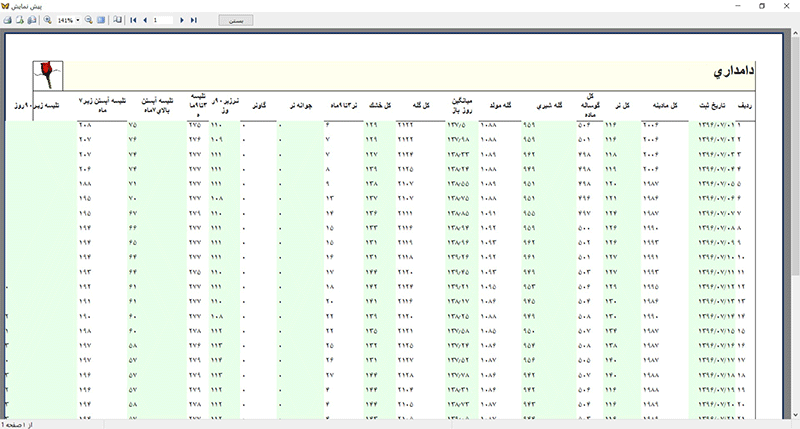Click the تلیسه آبستن بالای ۷ماه value in row 8

click(133, 228)
